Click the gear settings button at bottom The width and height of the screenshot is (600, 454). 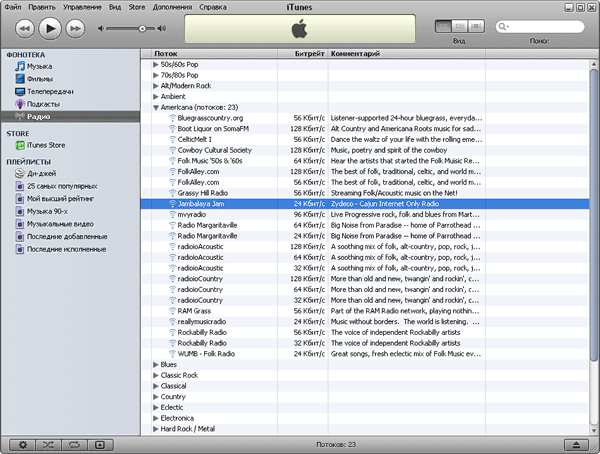23,445
